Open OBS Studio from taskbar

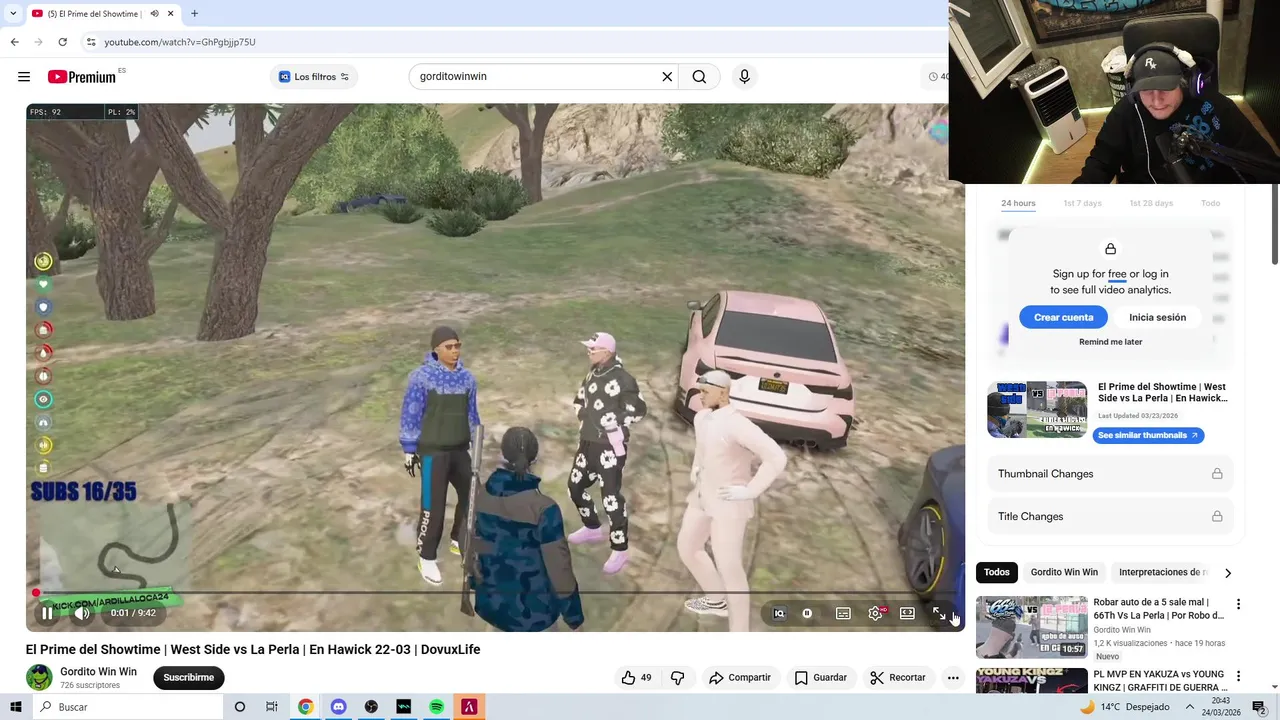tap(371, 707)
